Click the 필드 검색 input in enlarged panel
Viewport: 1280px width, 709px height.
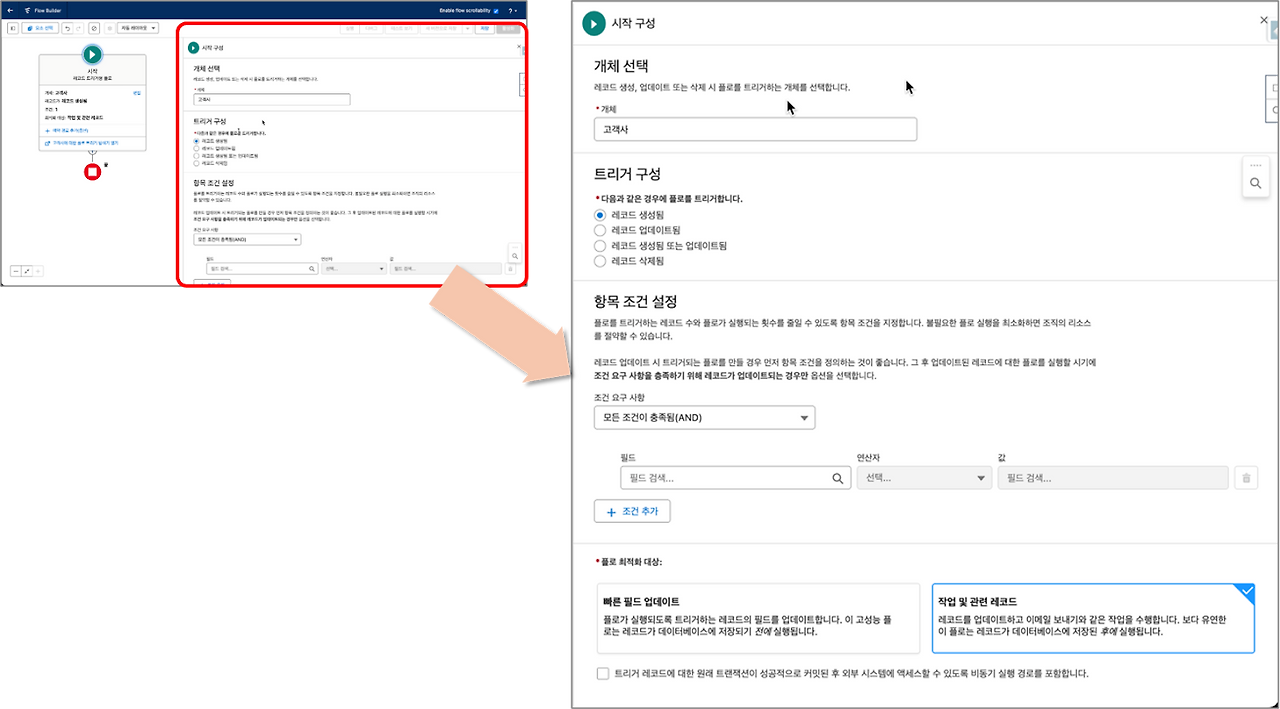736,479
